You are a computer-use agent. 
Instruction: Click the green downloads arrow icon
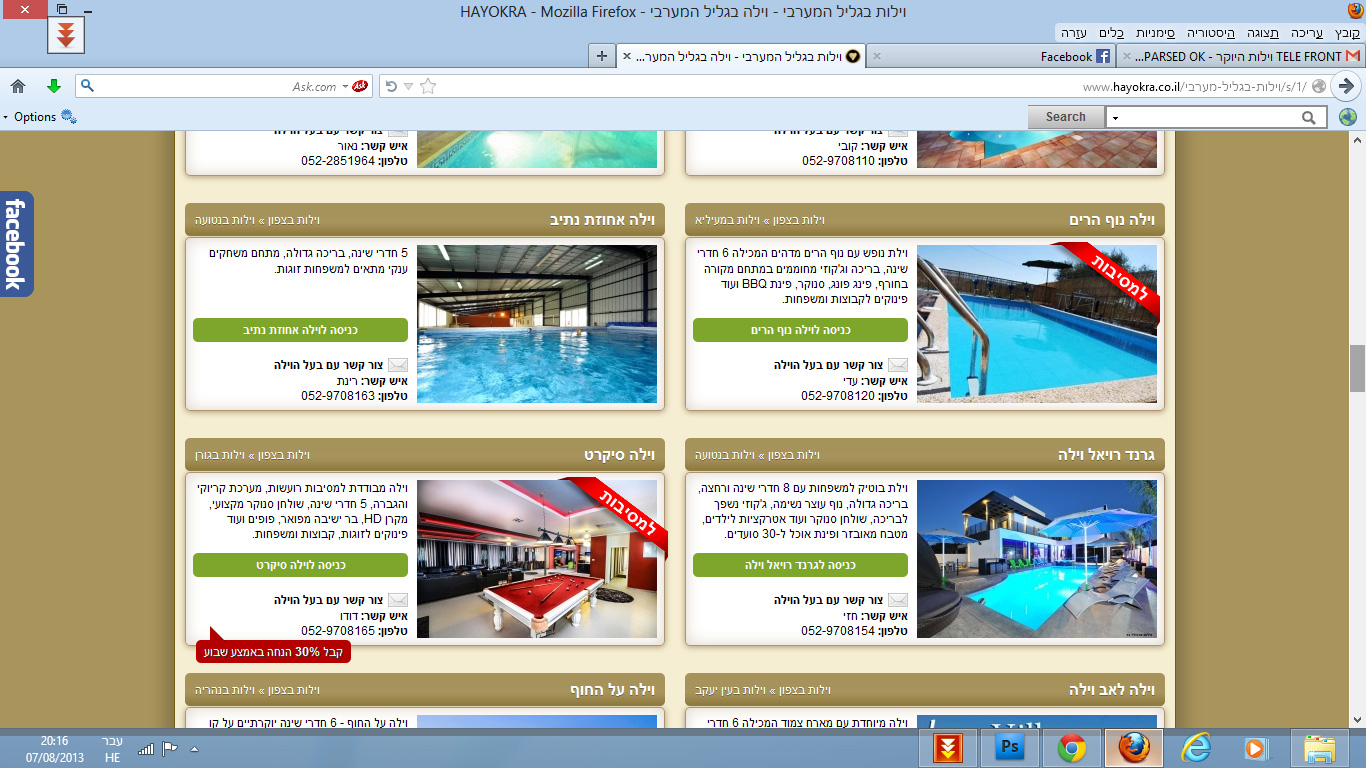coord(54,86)
